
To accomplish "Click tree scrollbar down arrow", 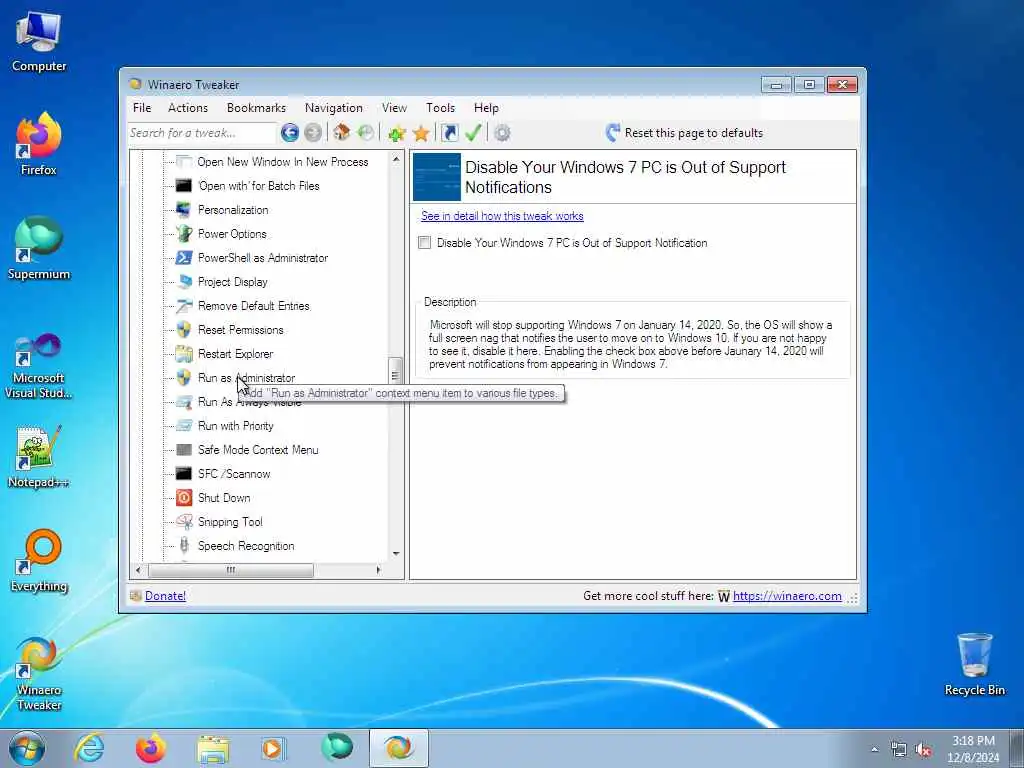I will pyautogui.click(x=396, y=554).
